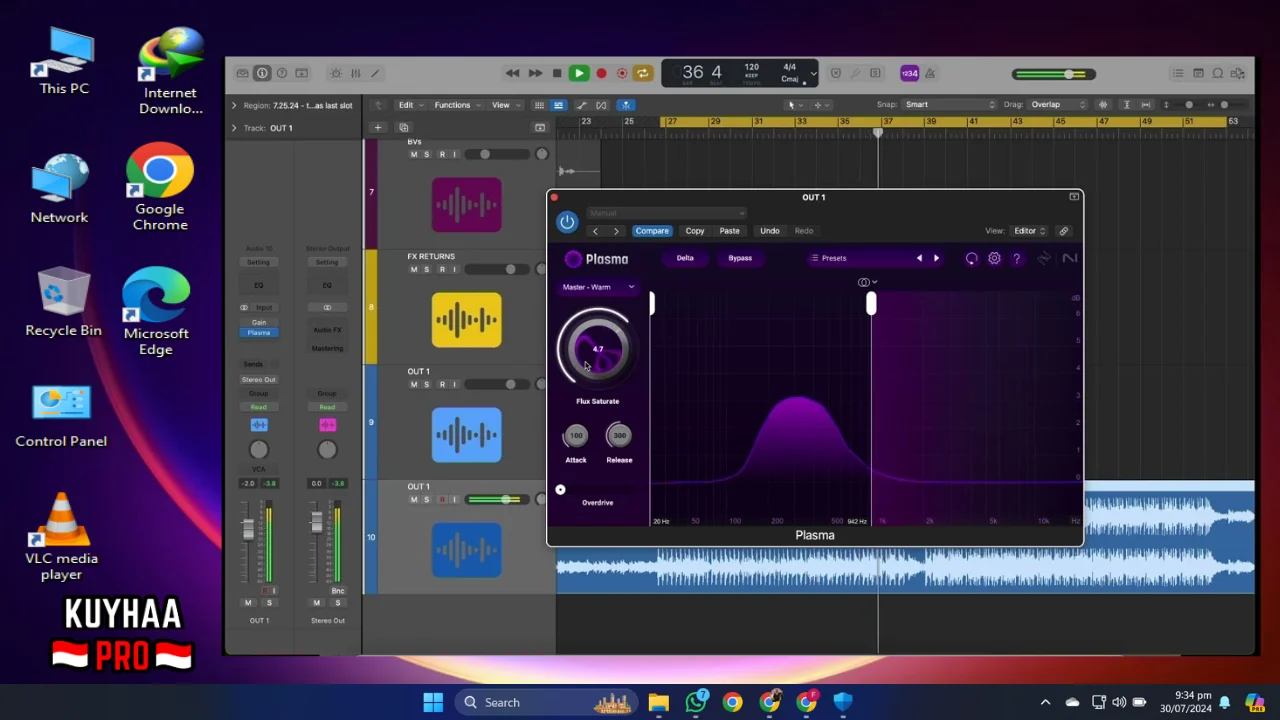Open the tempo and key display dropdown arrow

pos(813,73)
